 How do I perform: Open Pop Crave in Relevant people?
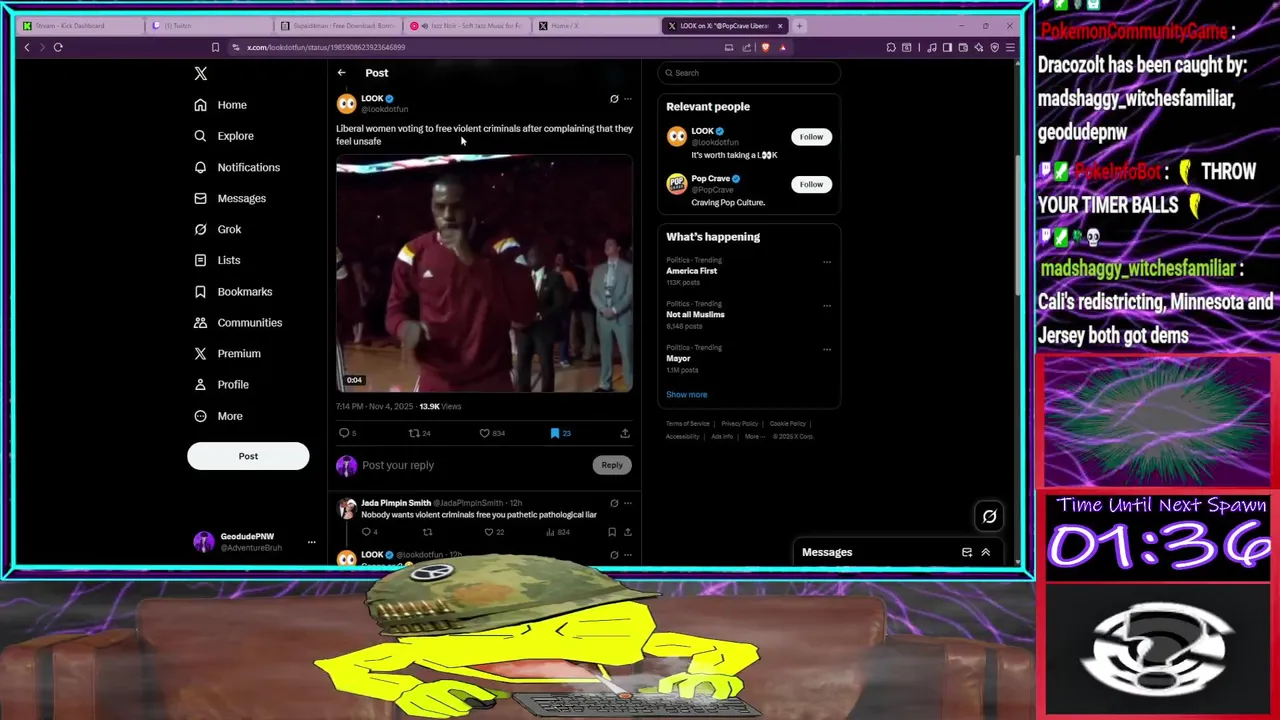pos(710,179)
